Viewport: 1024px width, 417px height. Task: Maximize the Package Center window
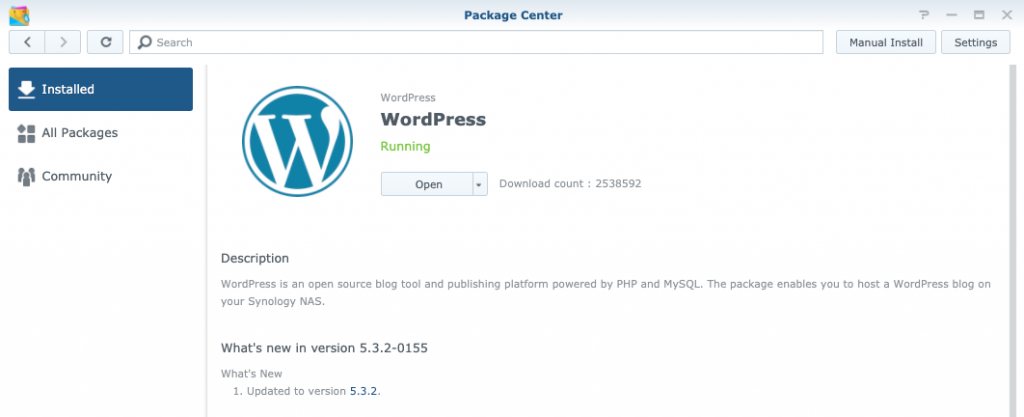979,15
